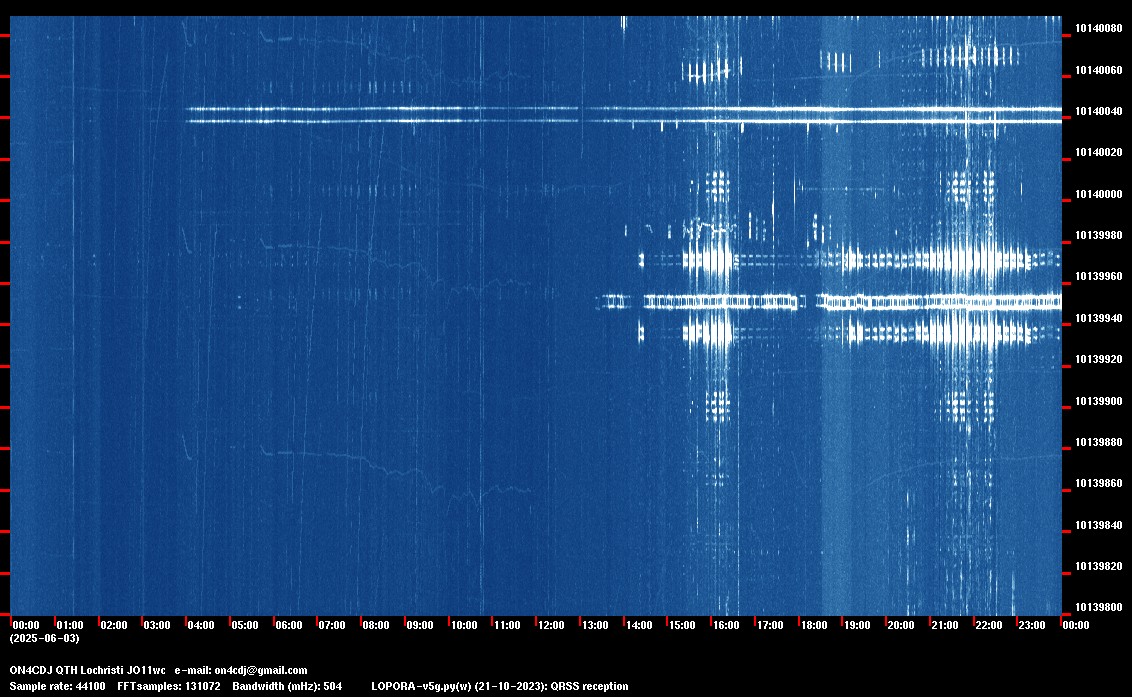
Task: Select the 10140060 frequency label
Action: (x=1099, y=70)
